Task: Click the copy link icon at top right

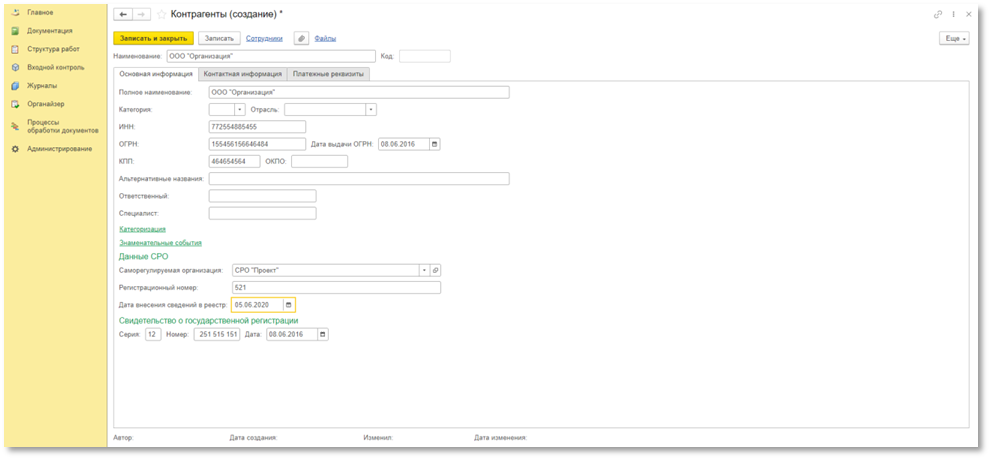Action: 938,15
